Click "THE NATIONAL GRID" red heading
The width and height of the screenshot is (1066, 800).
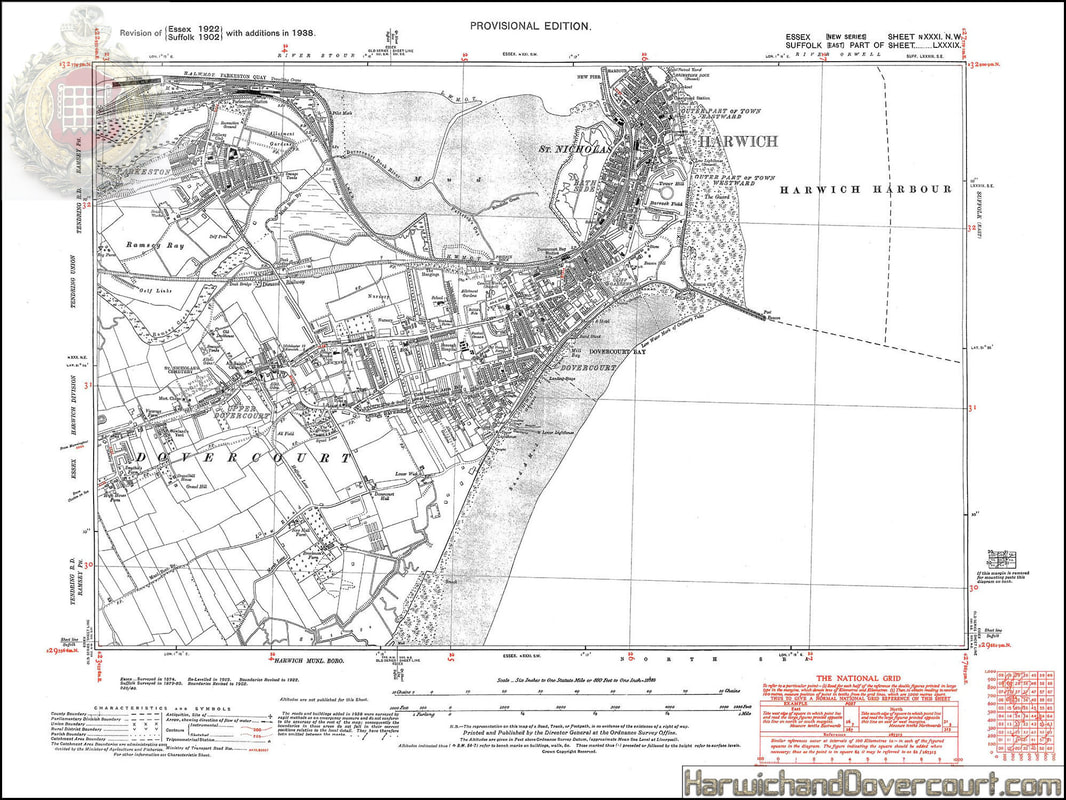[858, 678]
